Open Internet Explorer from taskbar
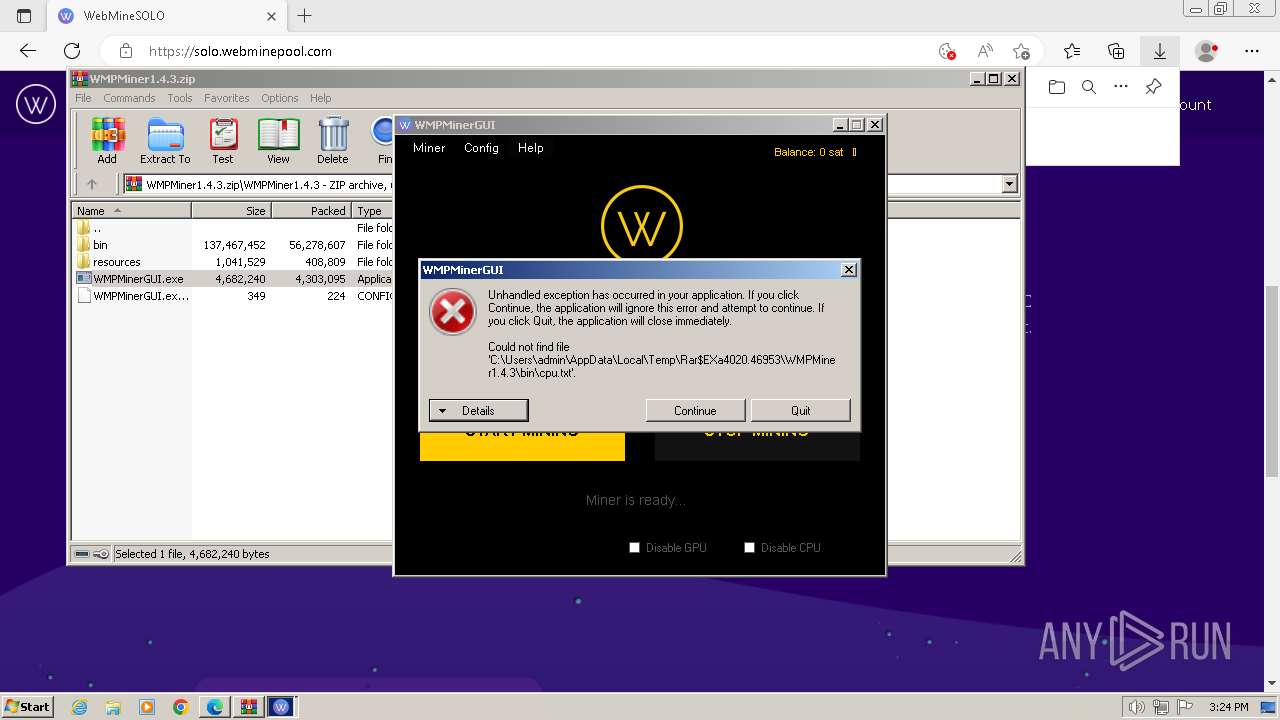This screenshot has height=720, width=1280. 80,707
